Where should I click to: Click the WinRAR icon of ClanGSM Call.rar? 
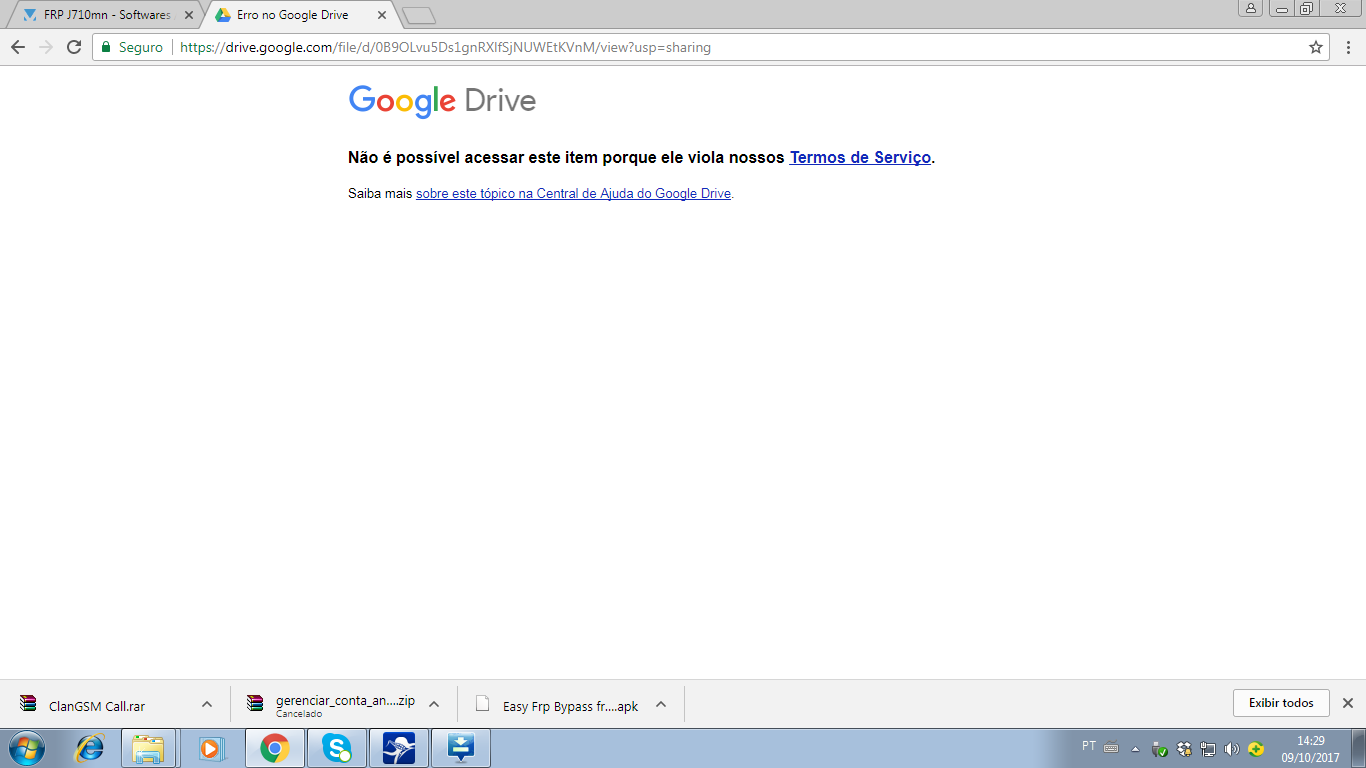28,703
